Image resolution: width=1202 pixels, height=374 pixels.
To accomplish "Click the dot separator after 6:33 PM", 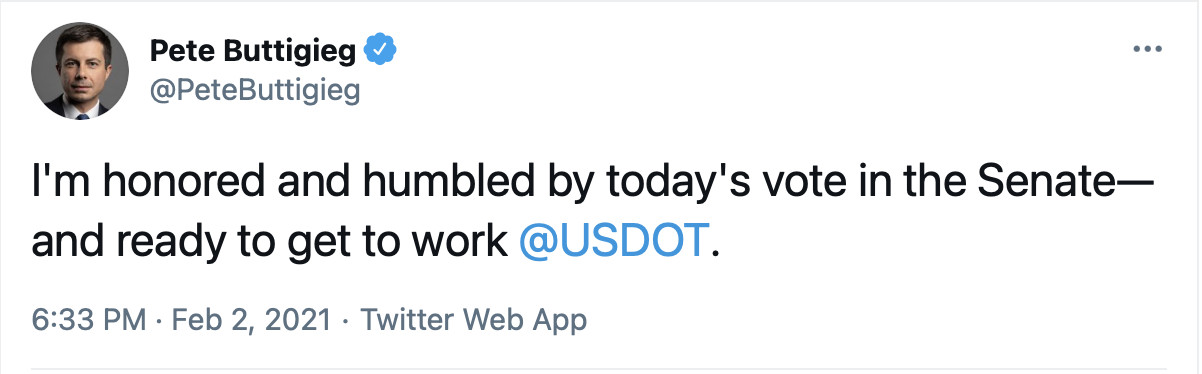I will 160,321.
